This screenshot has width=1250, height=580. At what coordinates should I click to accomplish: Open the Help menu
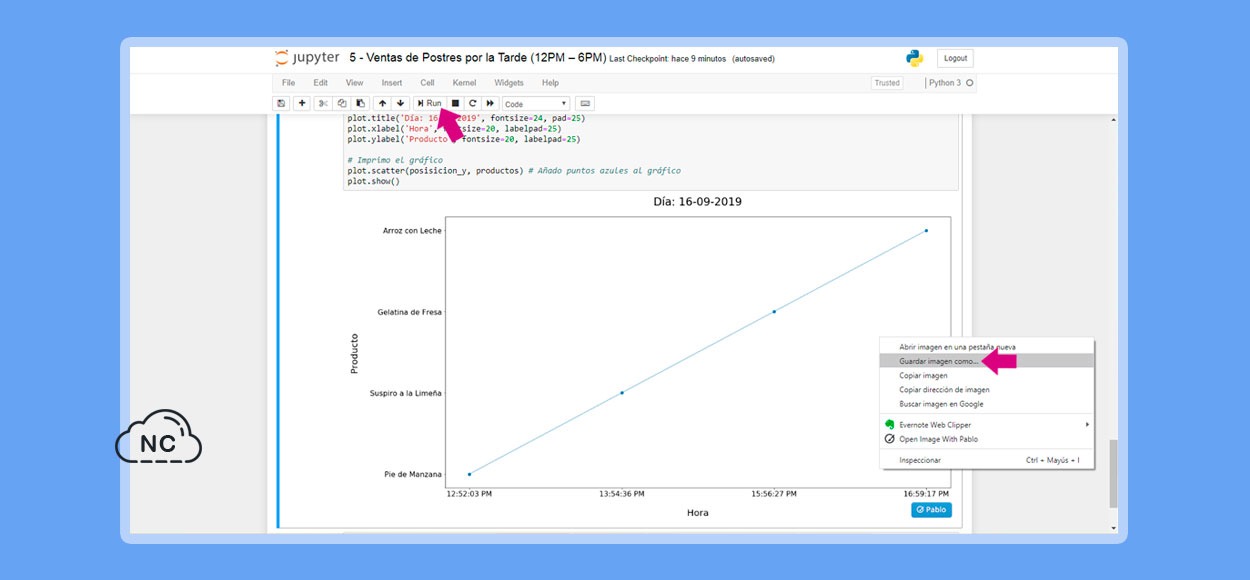click(550, 83)
